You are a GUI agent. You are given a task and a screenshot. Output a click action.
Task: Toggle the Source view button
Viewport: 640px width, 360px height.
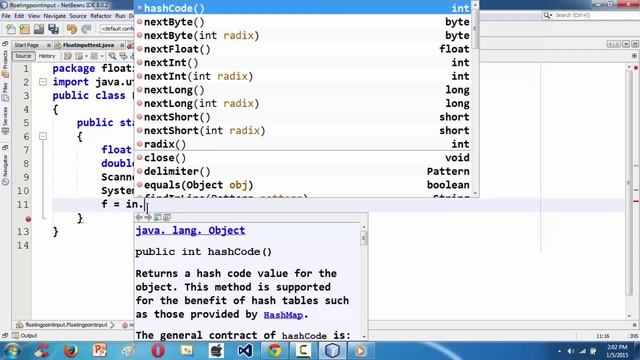[23, 56]
